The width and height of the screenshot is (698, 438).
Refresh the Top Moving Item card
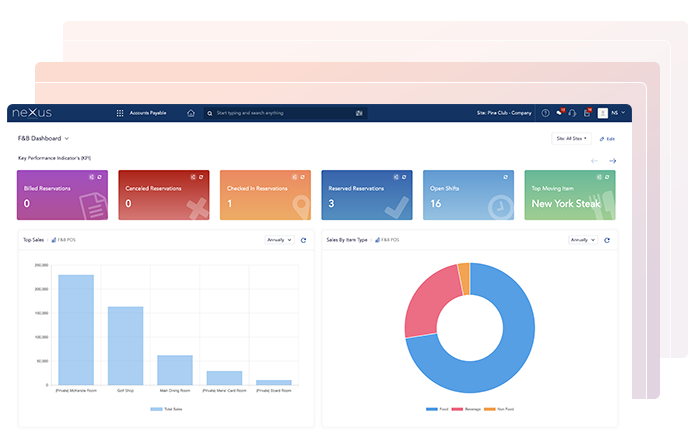pos(607,177)
